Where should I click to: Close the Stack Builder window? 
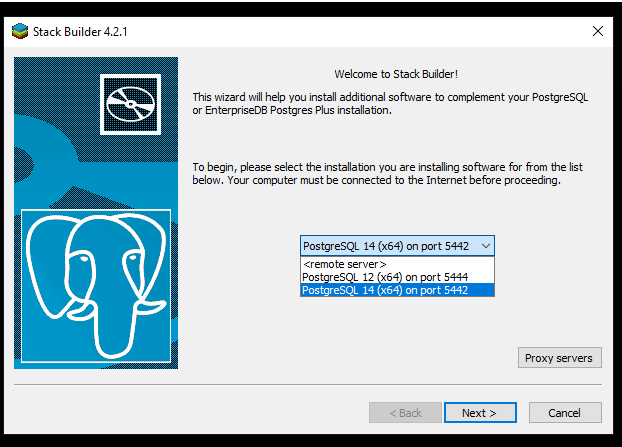click(x=598, y=31)
